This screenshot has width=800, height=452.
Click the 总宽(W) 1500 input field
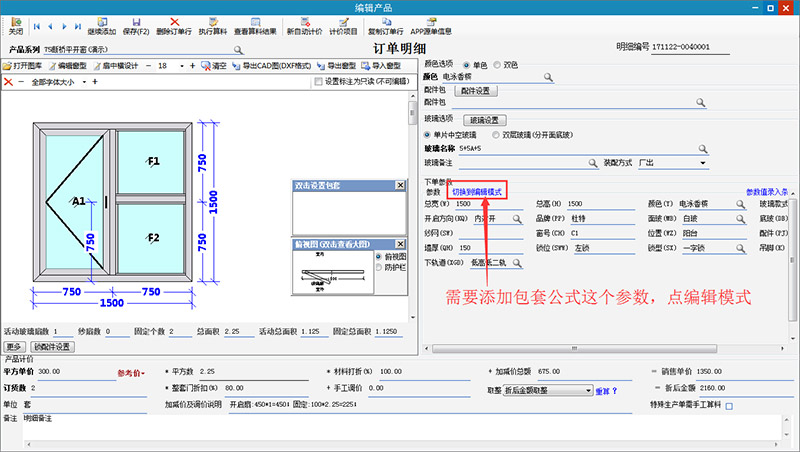488,204
